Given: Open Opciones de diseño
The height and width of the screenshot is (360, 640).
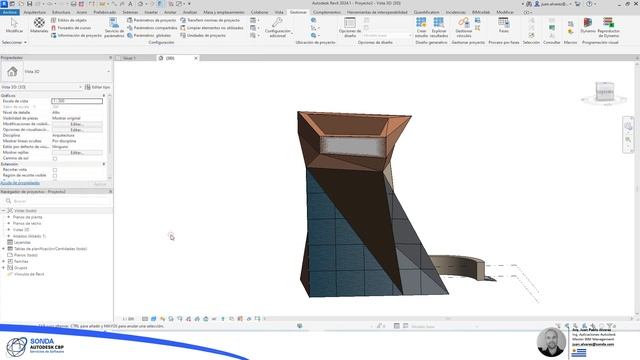Looking at the screenshot, I should 350,27.
